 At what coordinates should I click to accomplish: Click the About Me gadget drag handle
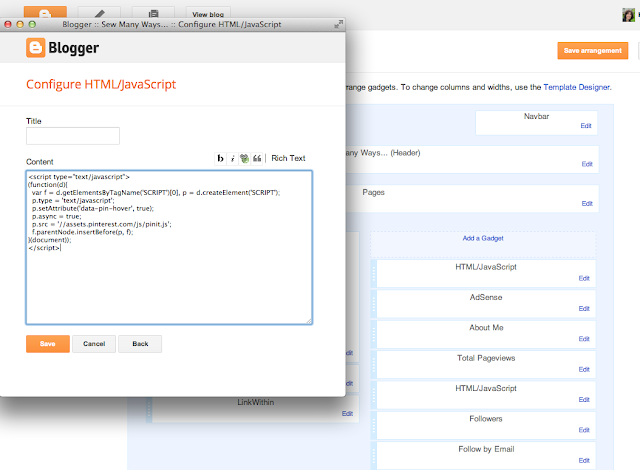click(x=373, y=335)
